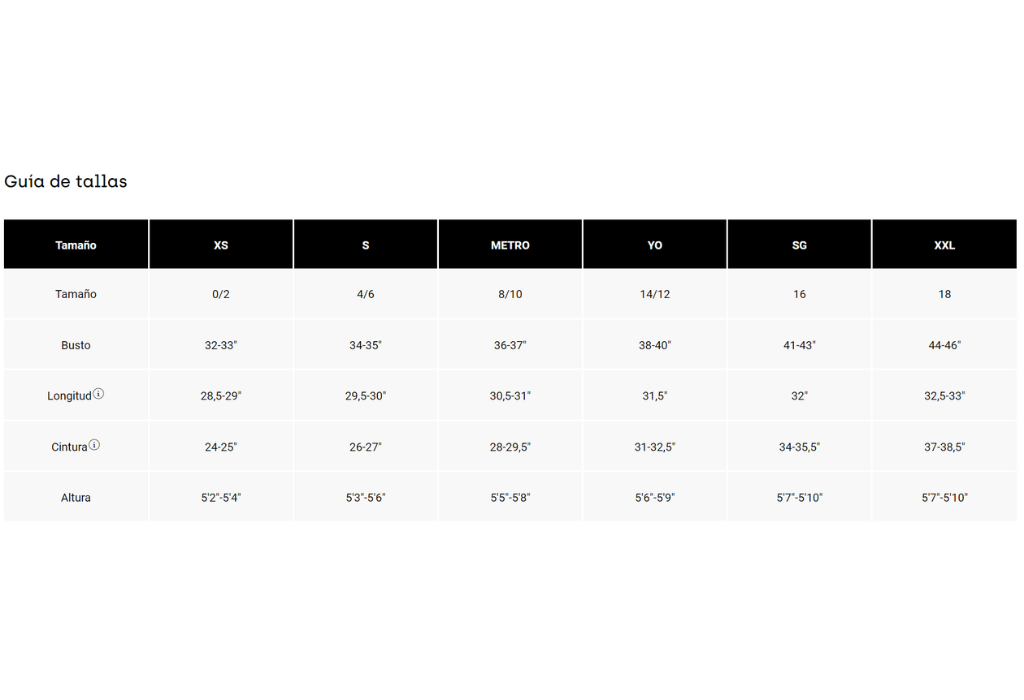Click the Longitud row label text
This screenshot has height=700, width=1024.
(x=69, y=396)
